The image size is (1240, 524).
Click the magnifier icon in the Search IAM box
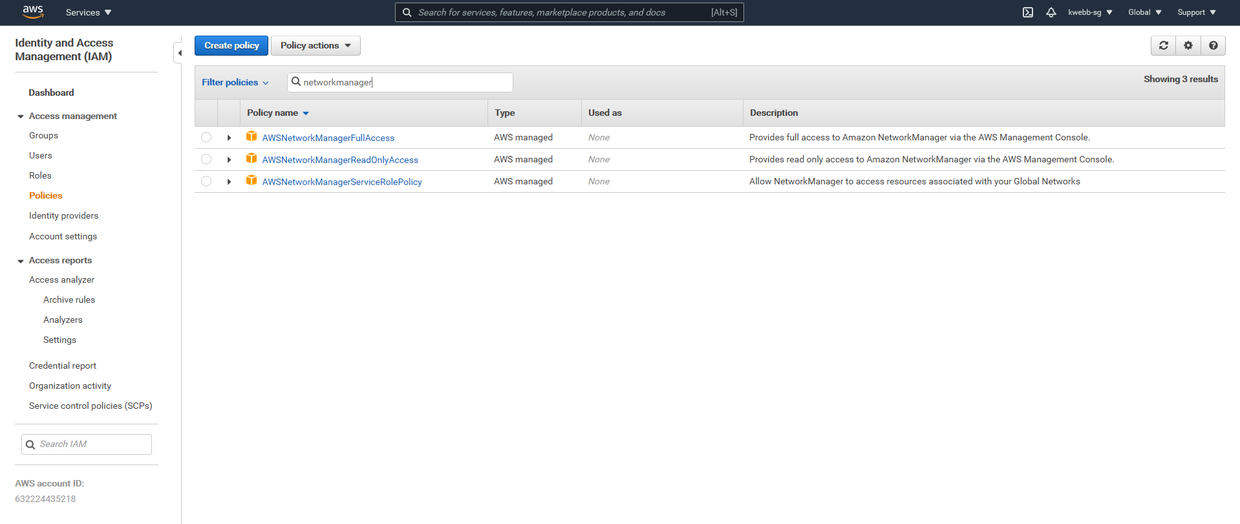(31, 444)
